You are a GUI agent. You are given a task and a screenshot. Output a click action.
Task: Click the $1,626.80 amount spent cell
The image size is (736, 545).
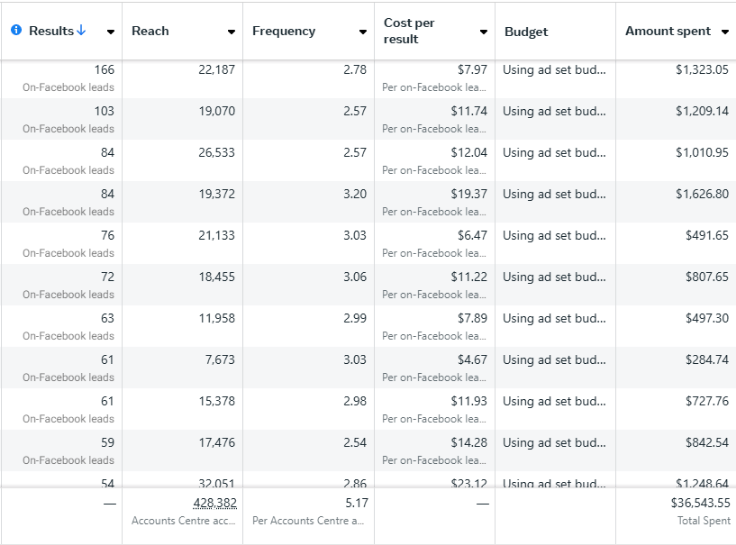(702, 194)
